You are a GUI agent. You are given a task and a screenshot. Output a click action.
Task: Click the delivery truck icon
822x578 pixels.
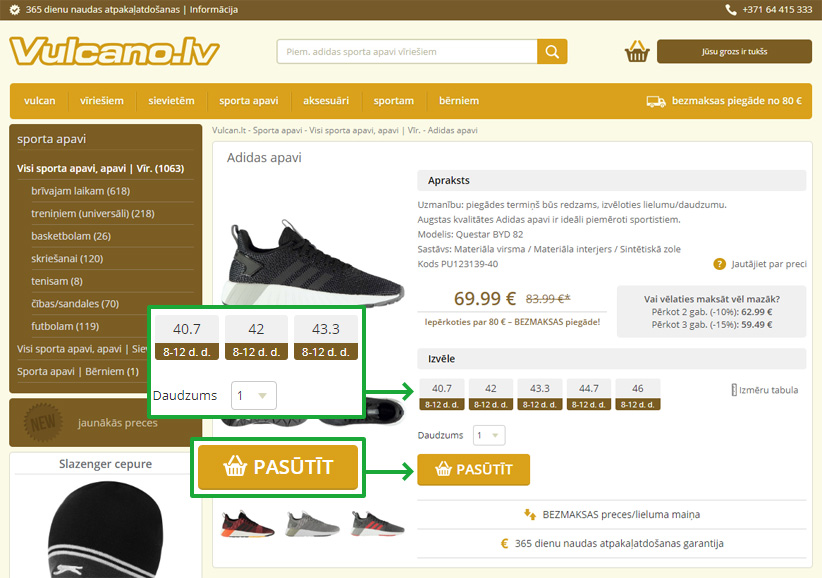656,101
